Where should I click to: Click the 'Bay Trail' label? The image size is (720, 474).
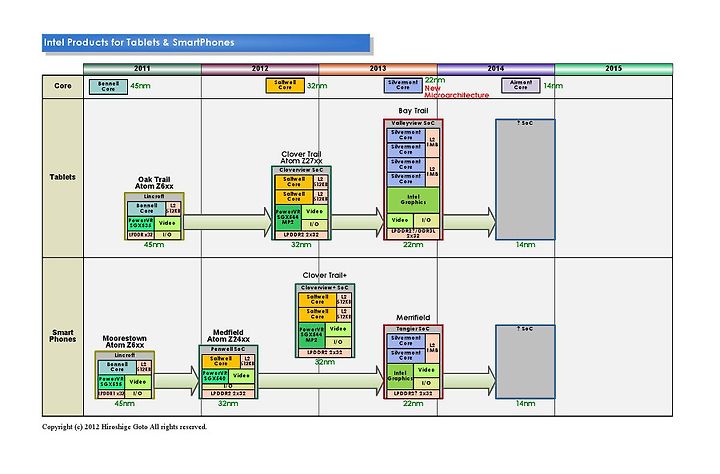(x=413, y=111)
